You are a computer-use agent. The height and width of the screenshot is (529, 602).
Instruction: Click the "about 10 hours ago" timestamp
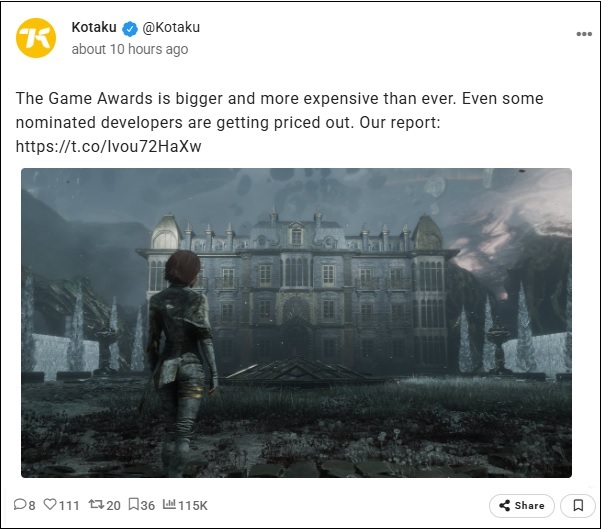click(x=130, y=49)
